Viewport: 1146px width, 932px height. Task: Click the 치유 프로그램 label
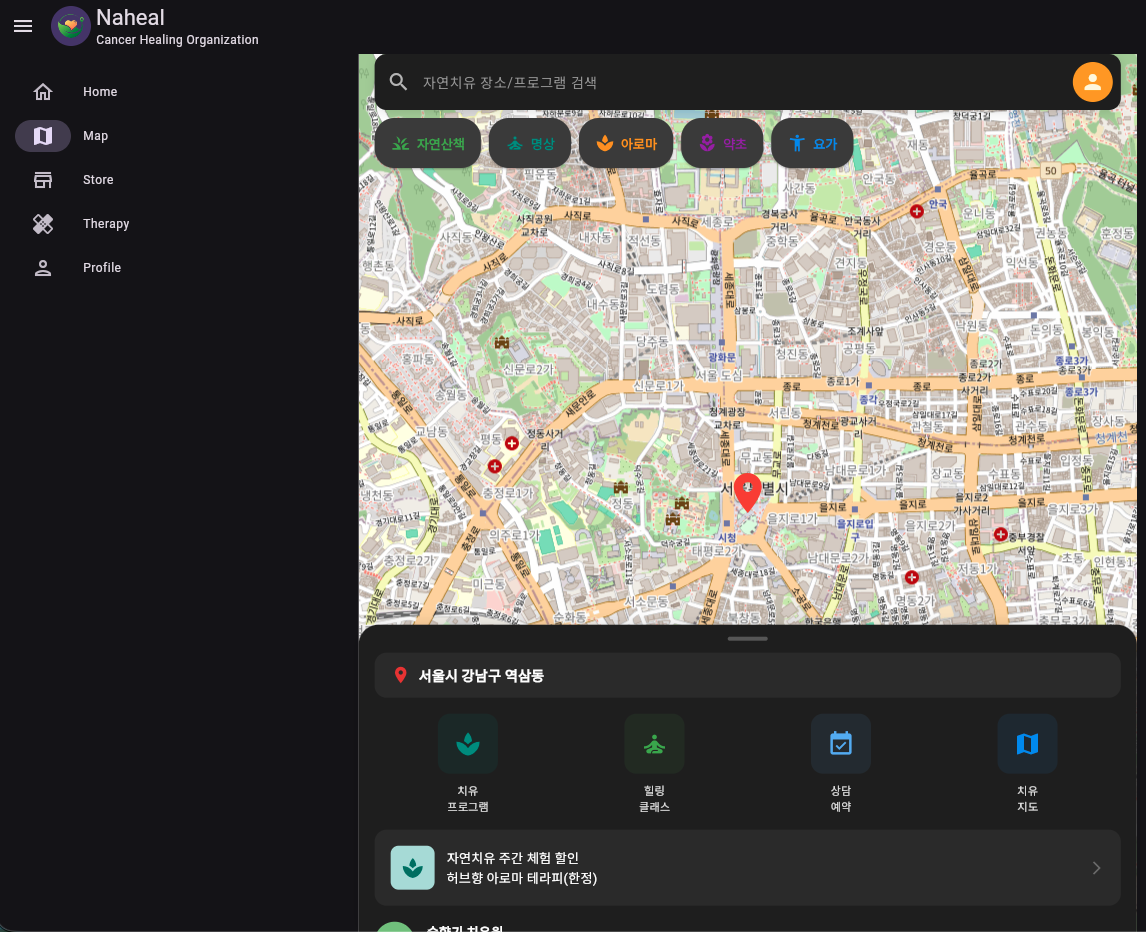point(468,798)
